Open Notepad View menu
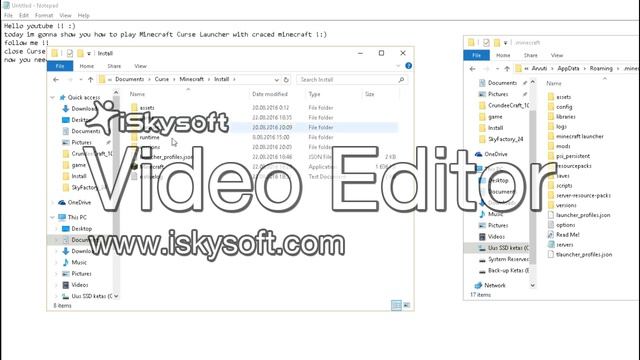The image size is (640, 360). coord(65,16)
